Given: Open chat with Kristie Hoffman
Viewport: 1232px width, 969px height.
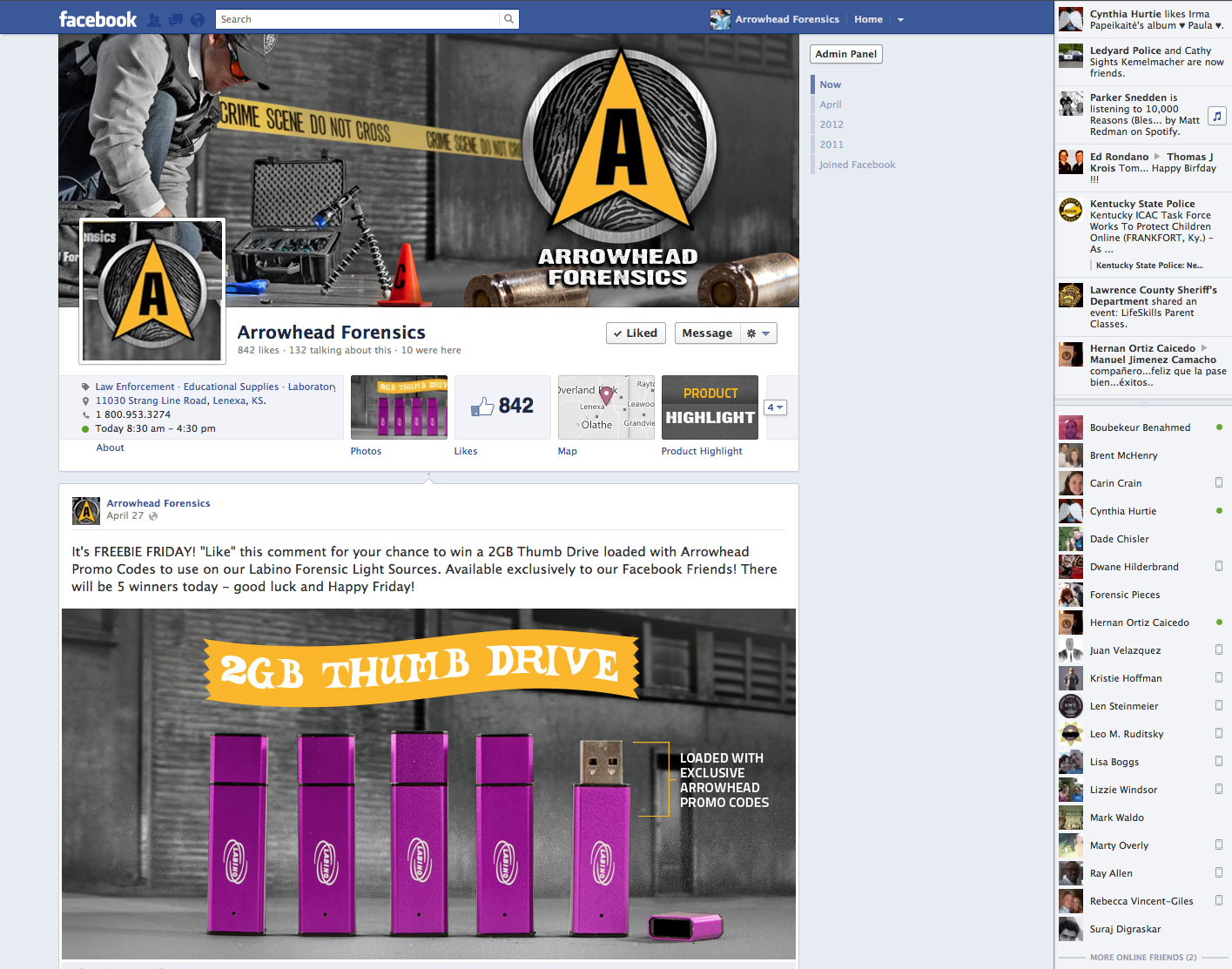Looking at the screenshot, I should (1142, 678).
